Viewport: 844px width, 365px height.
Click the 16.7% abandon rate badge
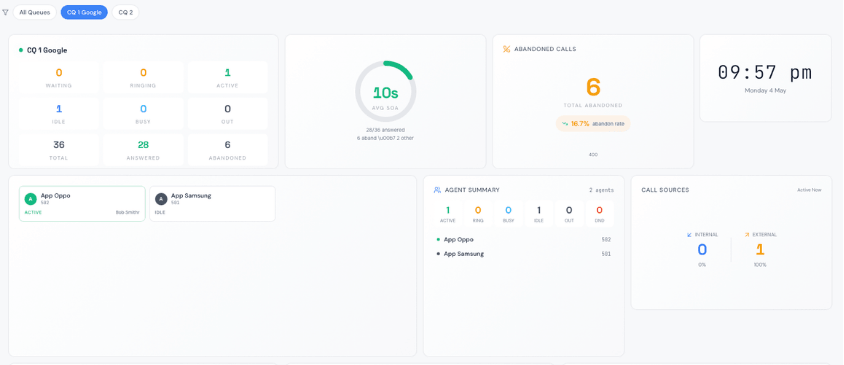coord(593,123)
